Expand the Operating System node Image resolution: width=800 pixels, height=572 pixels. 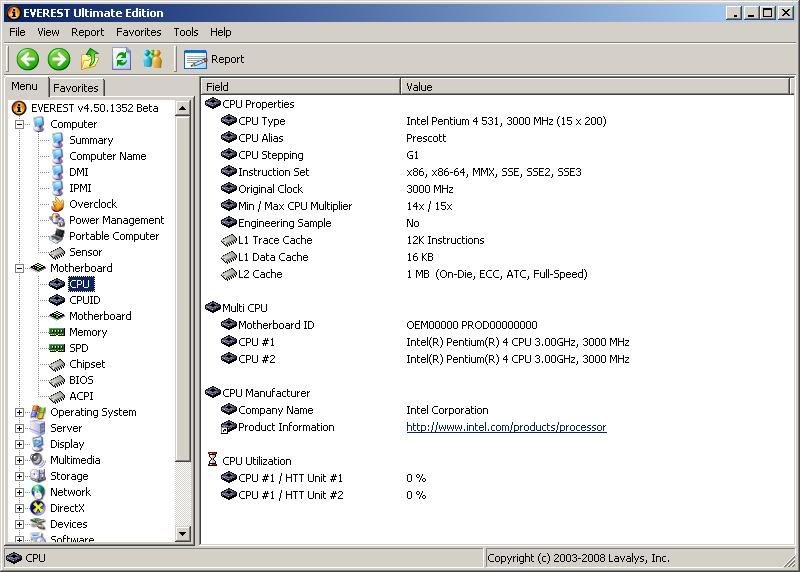click(19, 412)
